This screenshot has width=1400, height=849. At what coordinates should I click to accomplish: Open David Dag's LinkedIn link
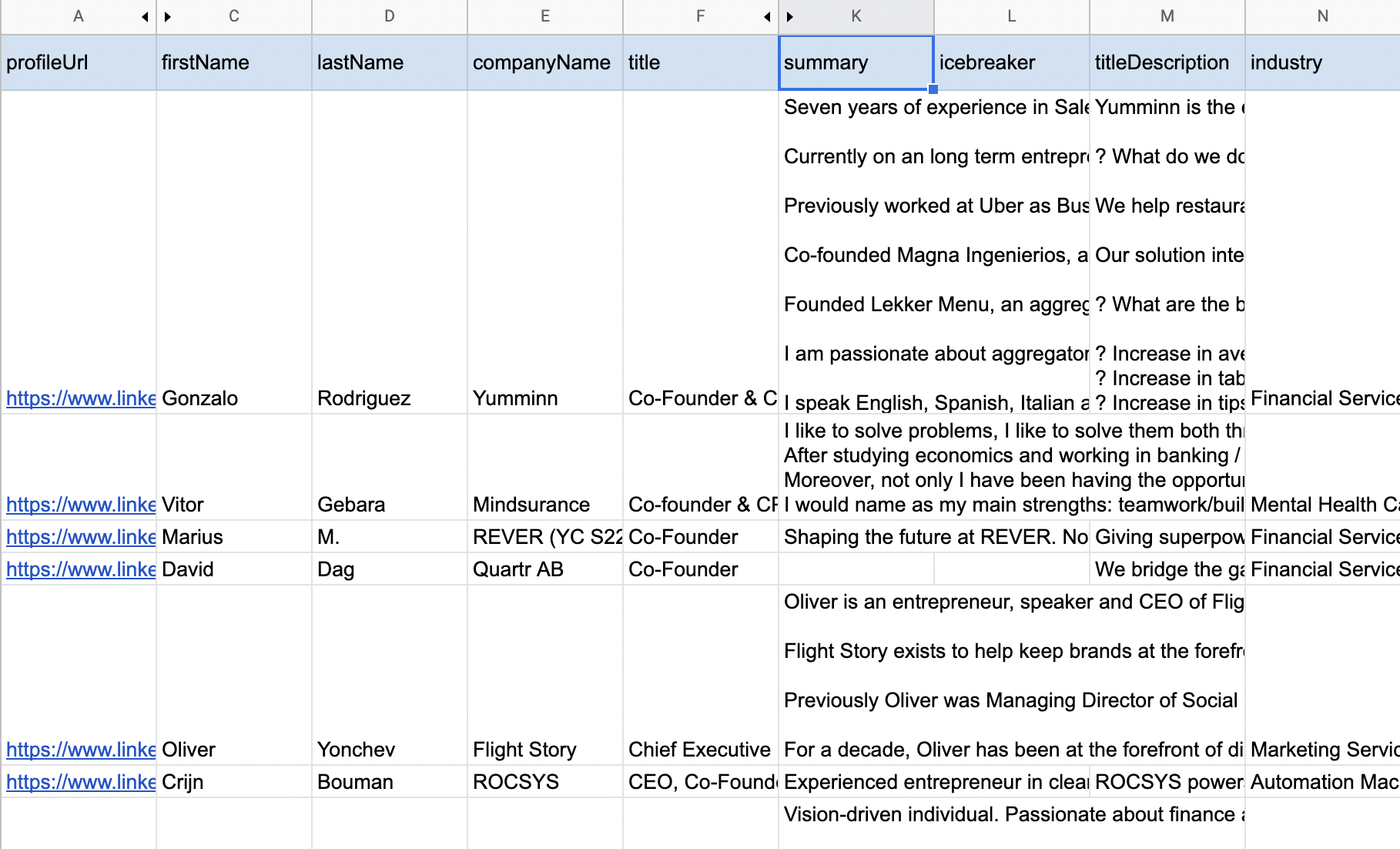[81, 569]
